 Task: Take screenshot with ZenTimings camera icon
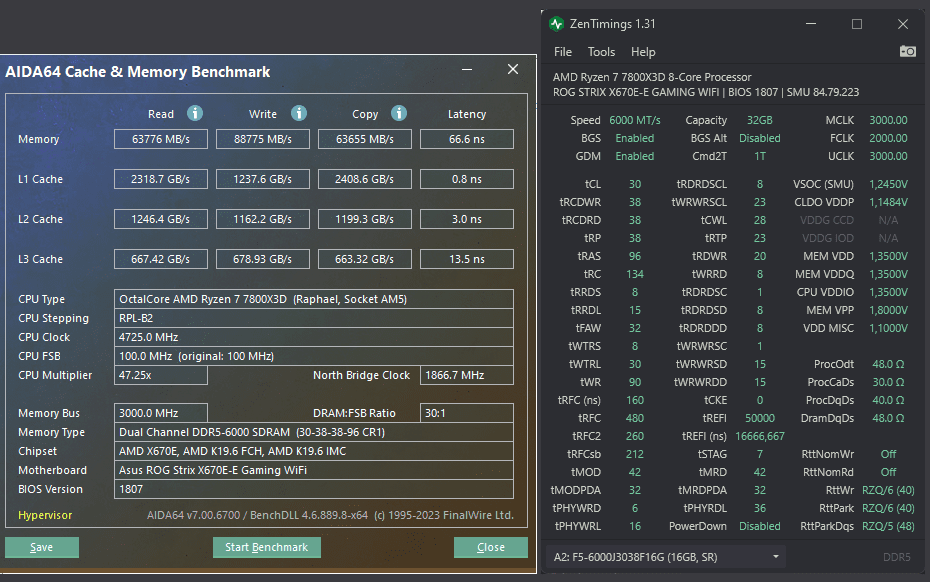click(x=907, y=52)
